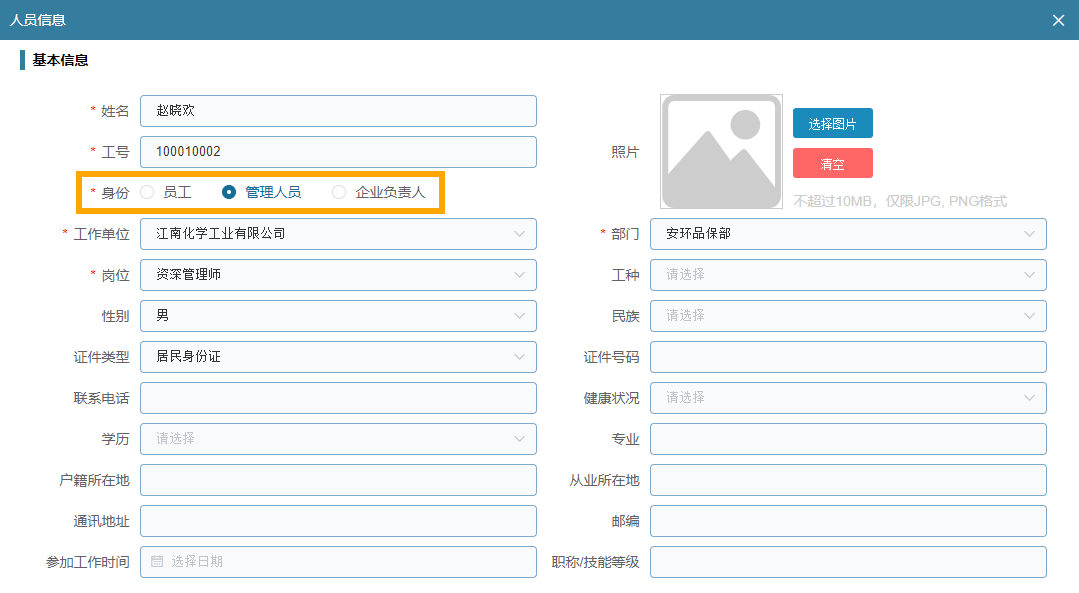Open the 岗位 dropdown showing 资深管理师
The image size is (1079, 593).
(338, 275)
